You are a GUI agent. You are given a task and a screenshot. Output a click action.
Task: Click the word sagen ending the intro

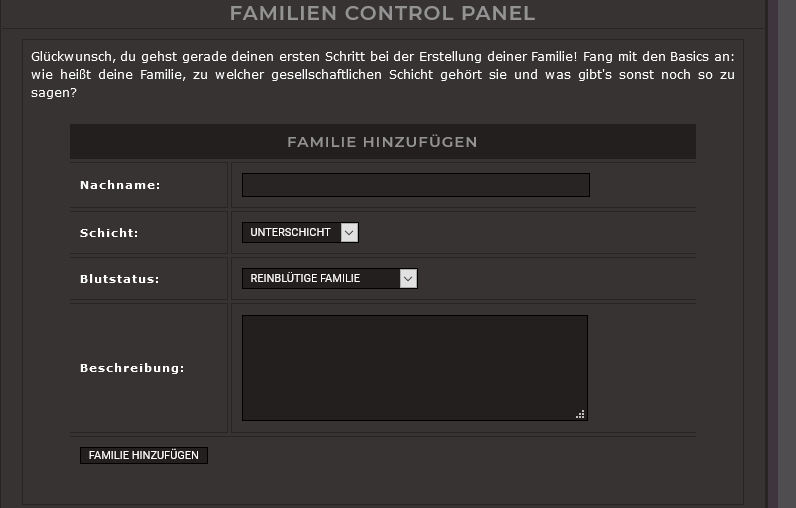tap(49, 93)
